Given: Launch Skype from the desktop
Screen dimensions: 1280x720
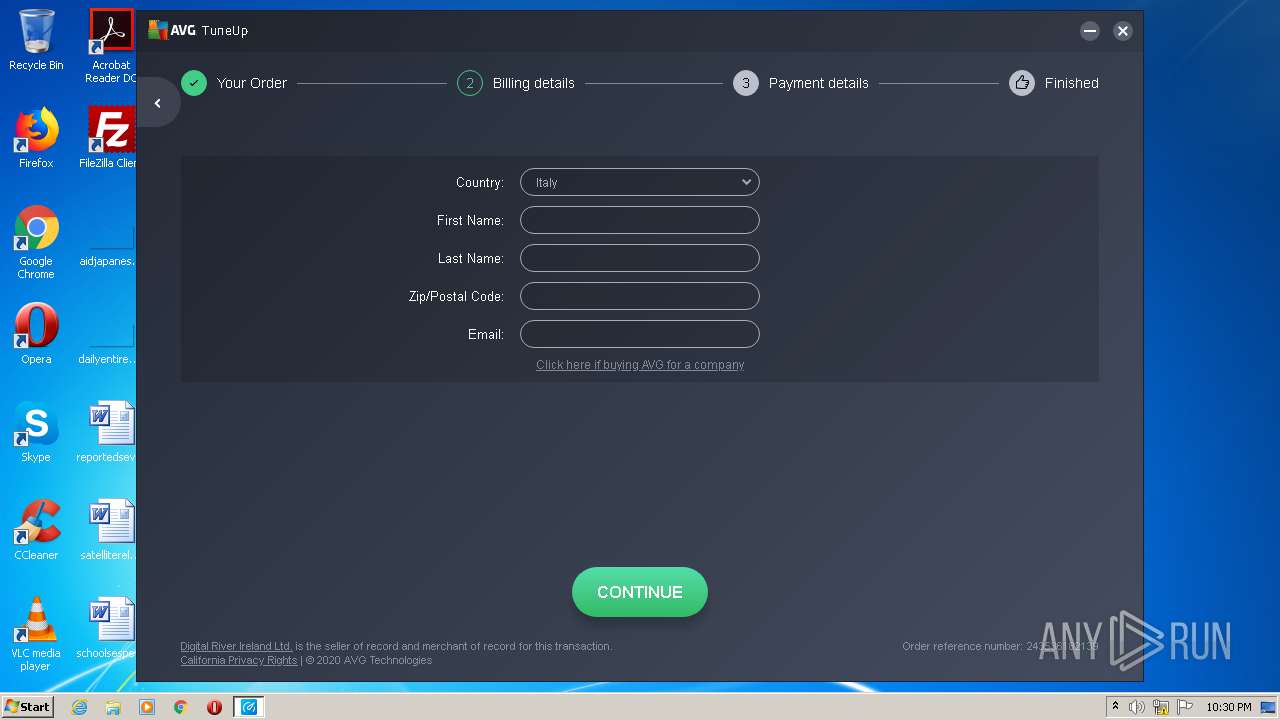Looking at the screenshot, I should 36,432.
